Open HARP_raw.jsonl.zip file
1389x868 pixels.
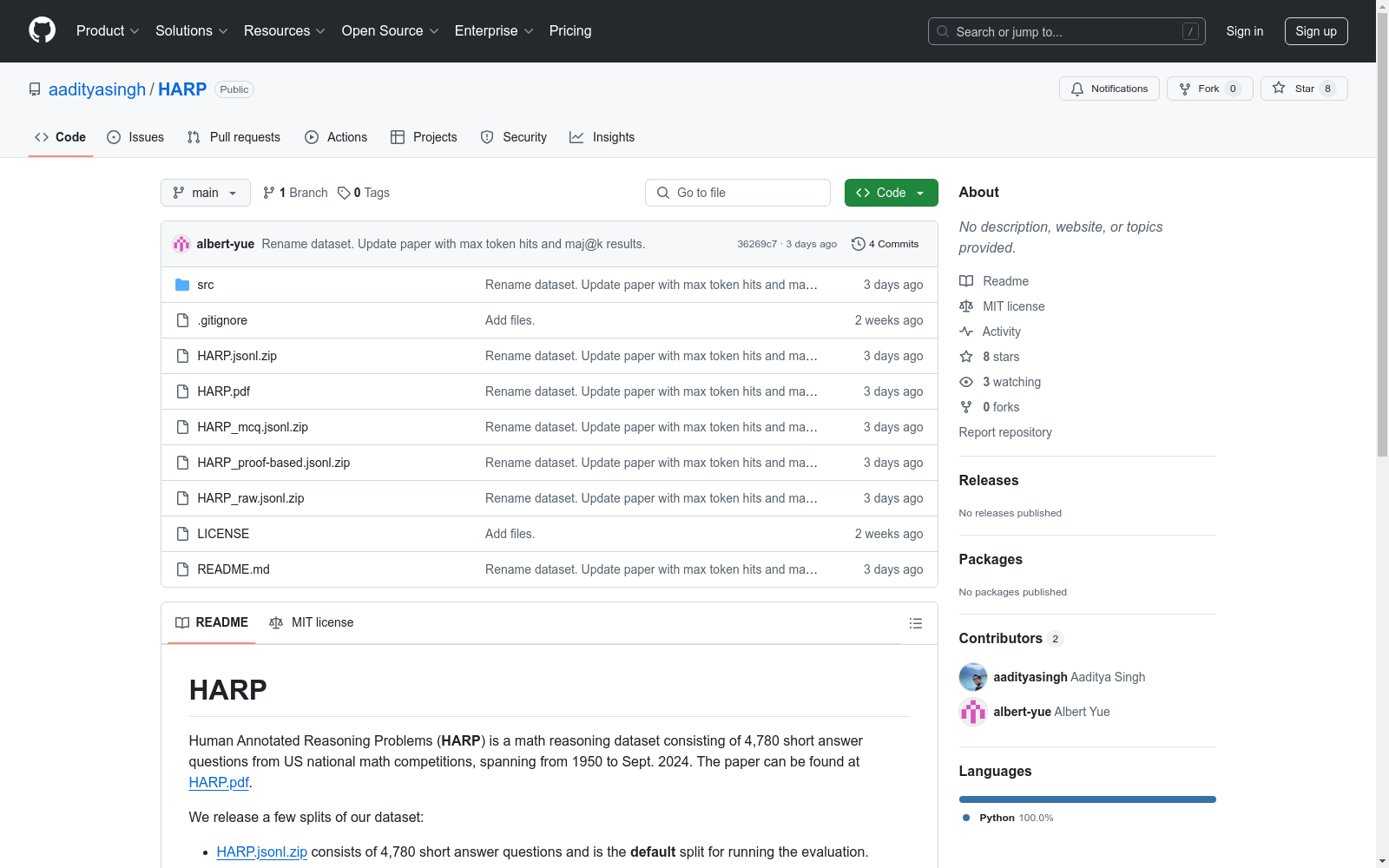[251, 498]
